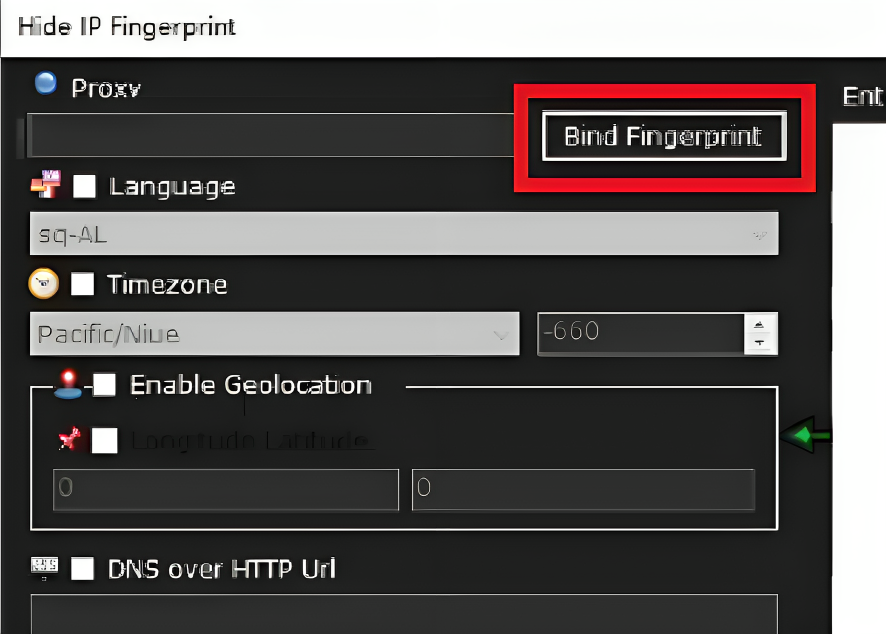Image resolution: width=886 pixels, height=634 pixels.
Task: Expand the Pacific/Niue timezone dropdown
Action: [x=275, y=334]
